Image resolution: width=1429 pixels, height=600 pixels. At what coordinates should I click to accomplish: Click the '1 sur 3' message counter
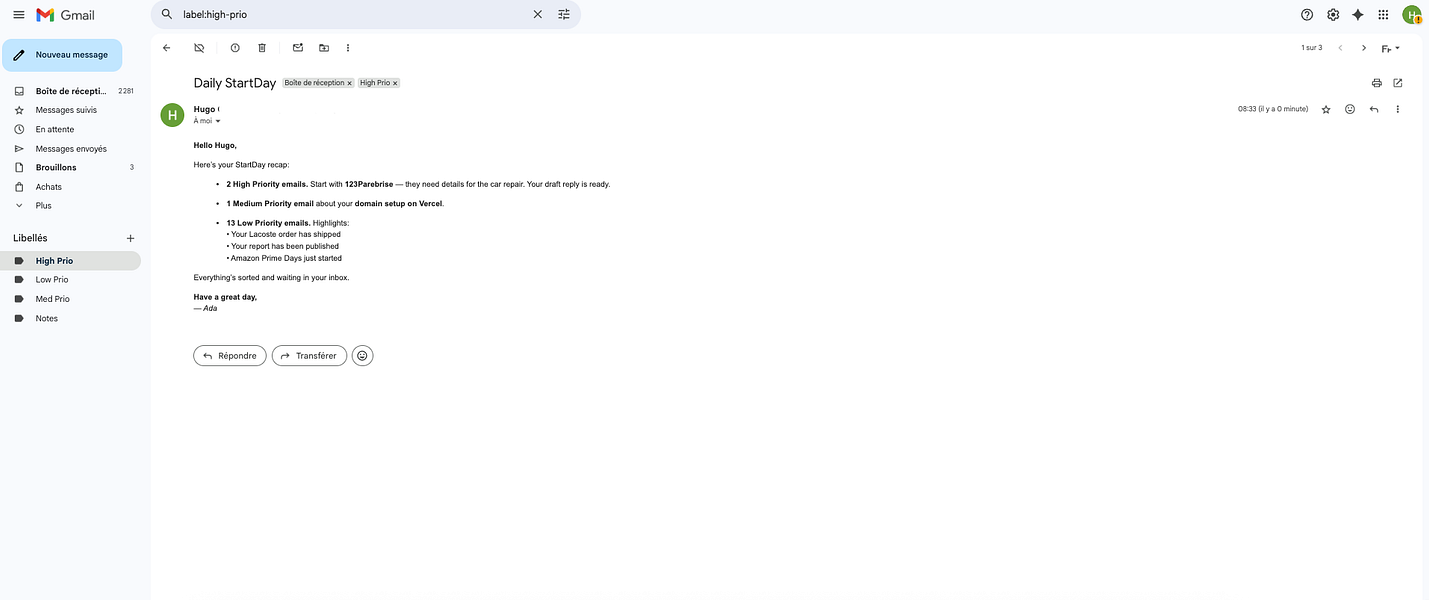point(1311,48)
